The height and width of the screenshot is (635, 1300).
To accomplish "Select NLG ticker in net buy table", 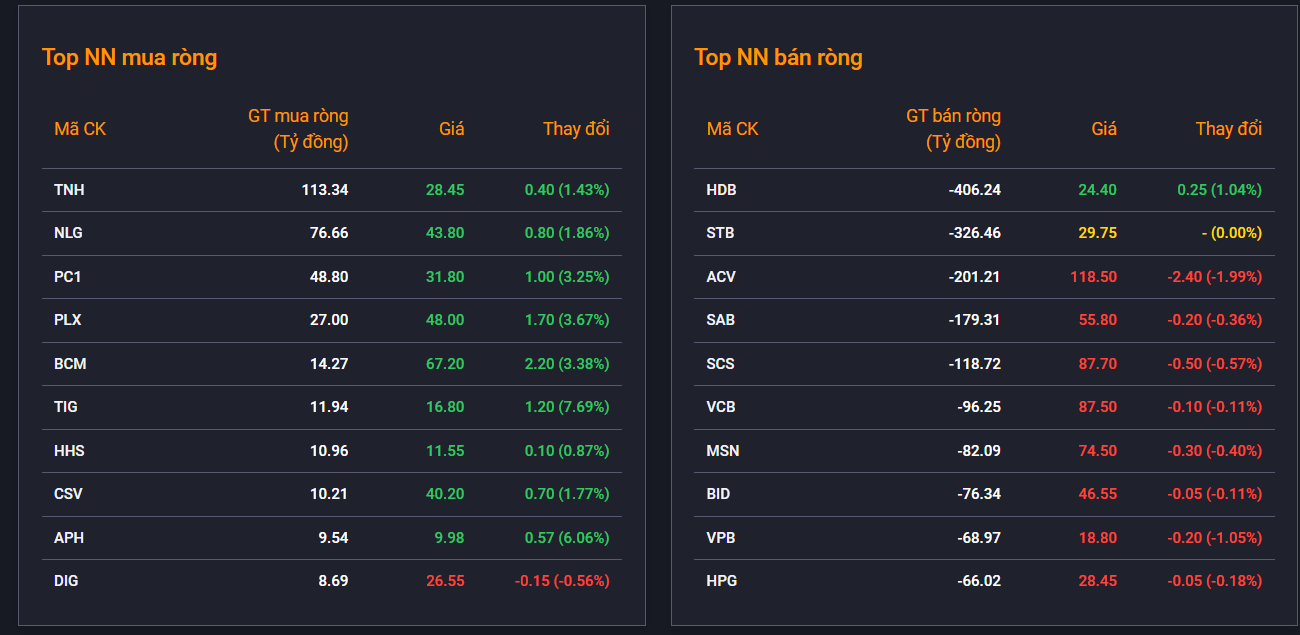I will (68, 233).
